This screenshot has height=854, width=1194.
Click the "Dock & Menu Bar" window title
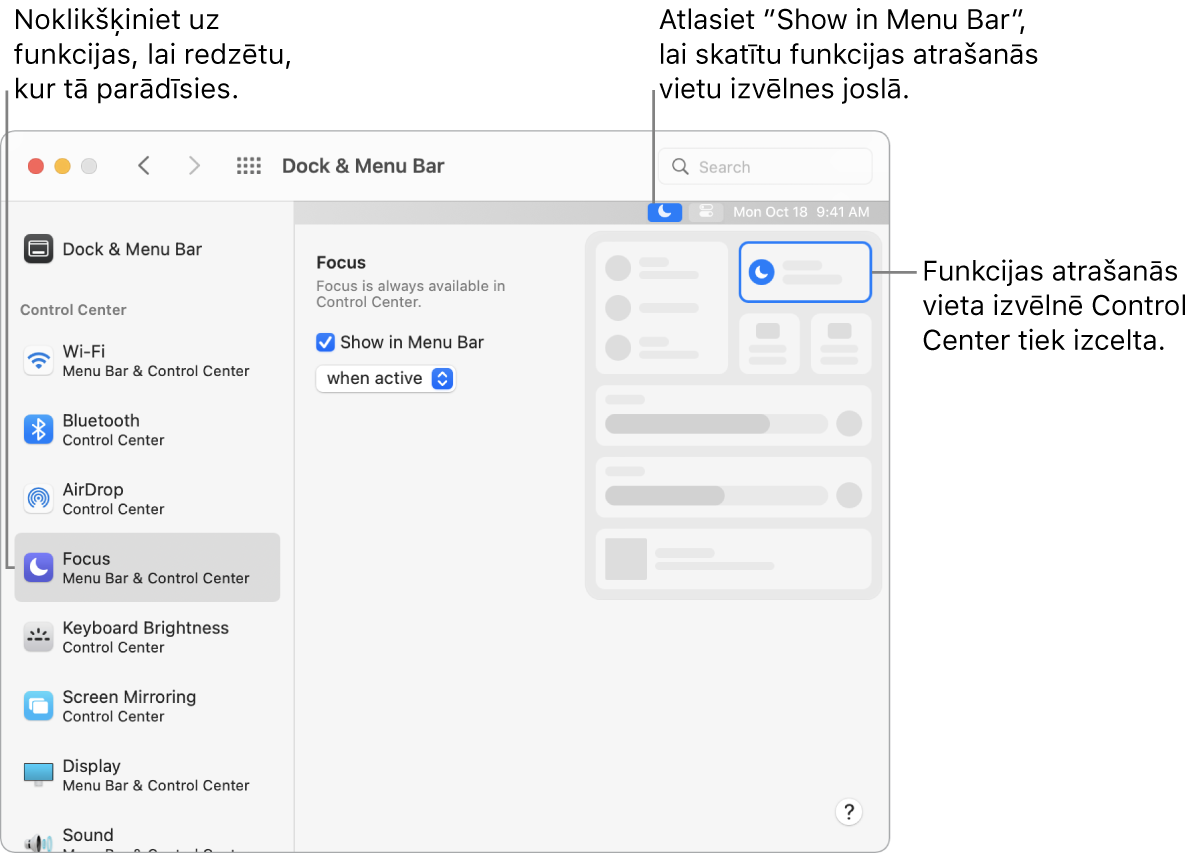click(x=363, y=166)
